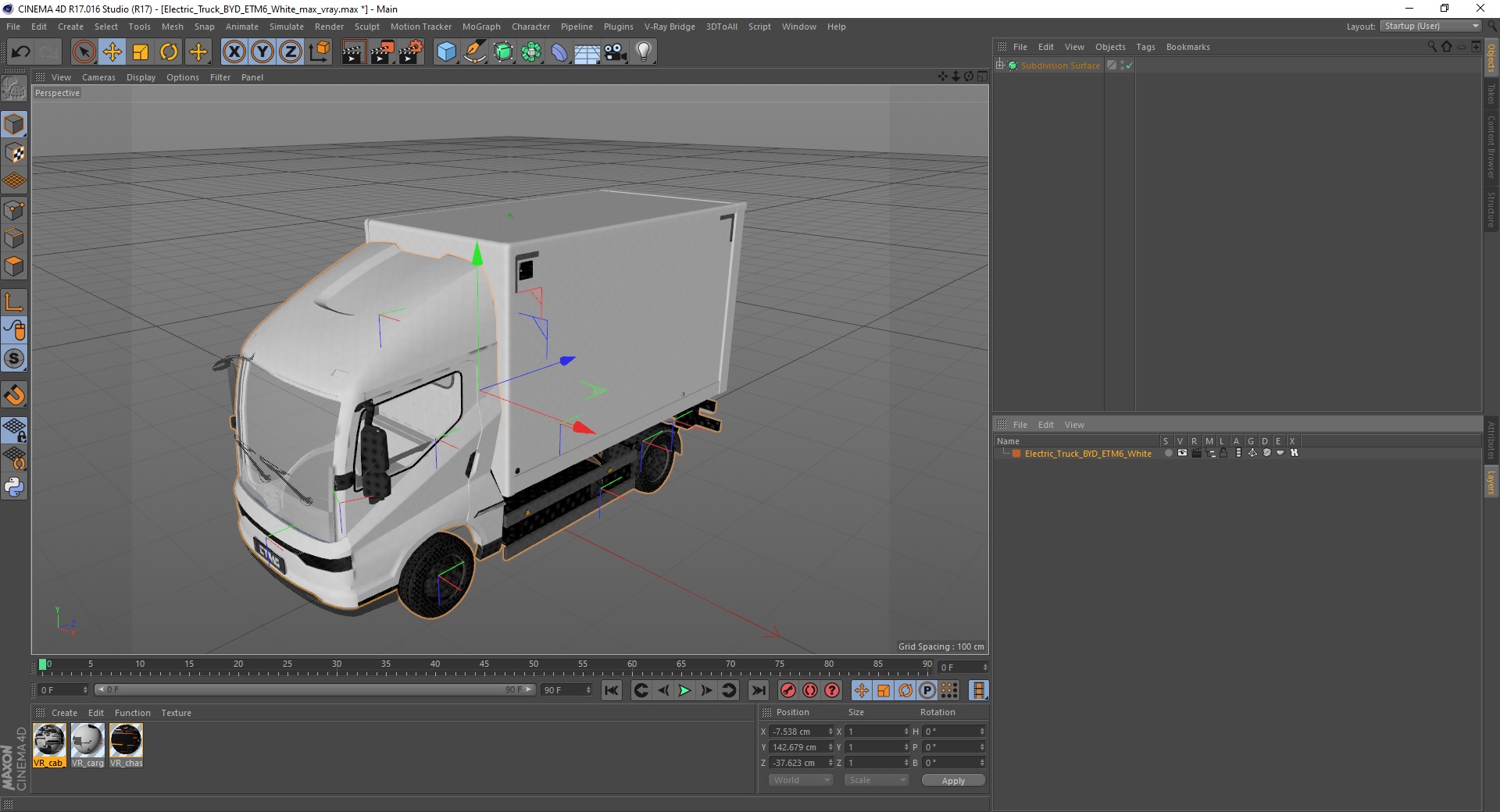Open the Layout dropdown Startup (User)

tap(1430, 26)
